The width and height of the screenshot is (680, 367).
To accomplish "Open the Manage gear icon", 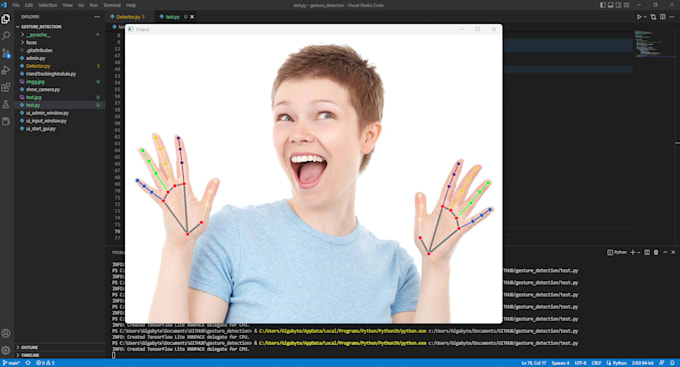I will tap(6, 350).
